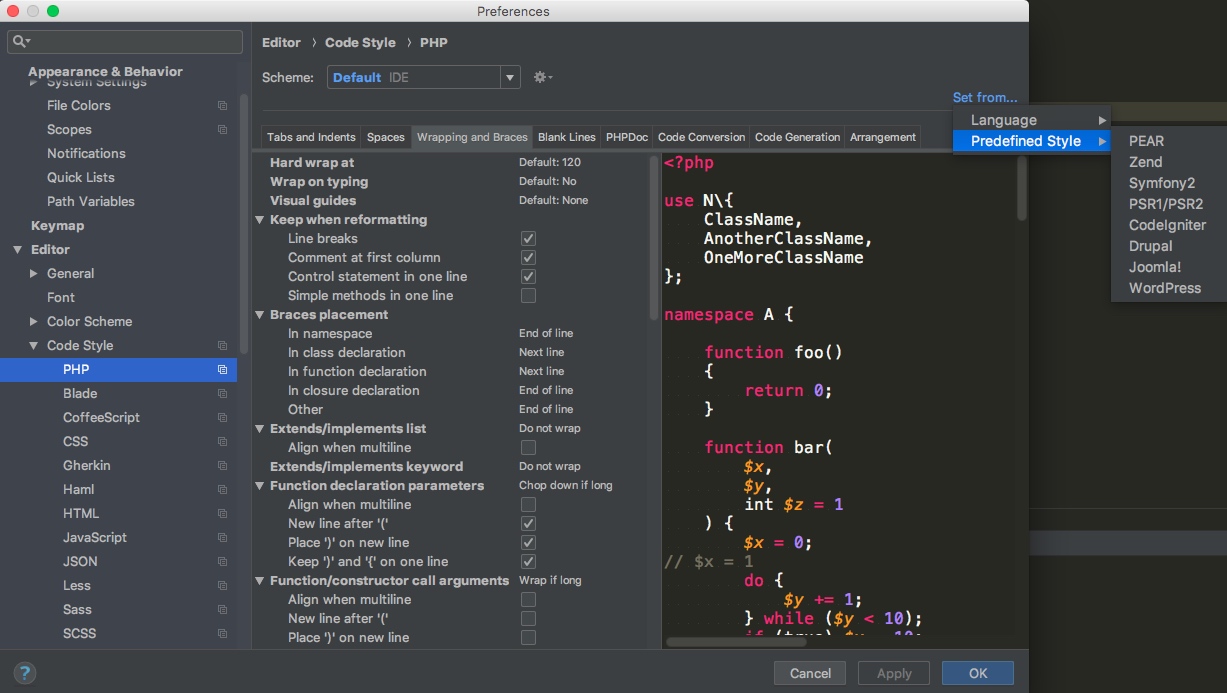Open the Scheme dropdown arrow

point(510,77)
